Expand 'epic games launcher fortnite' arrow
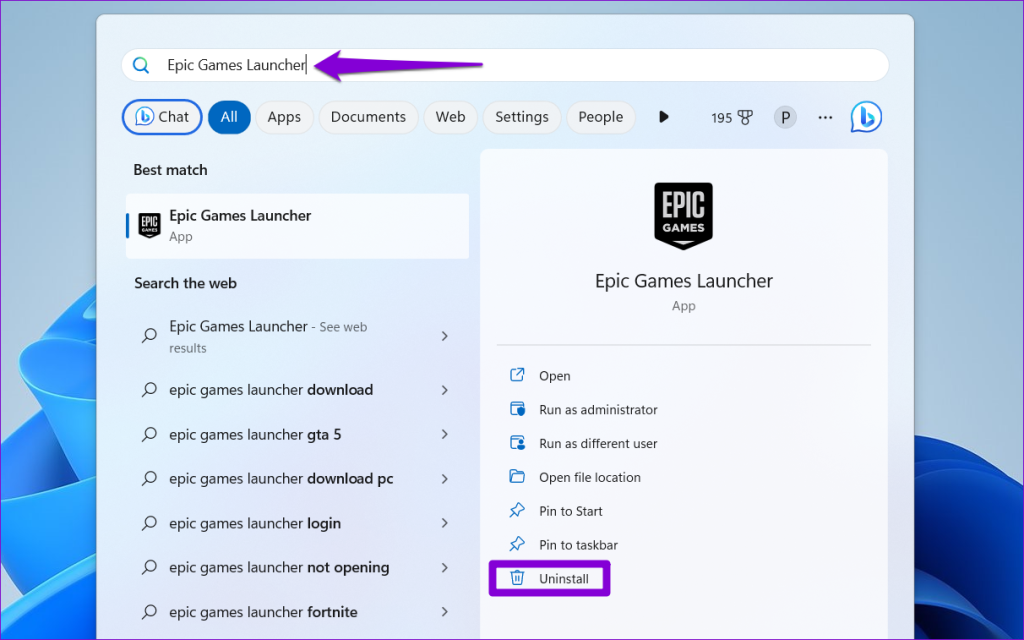1024x640 pixels. pos(445,612)
